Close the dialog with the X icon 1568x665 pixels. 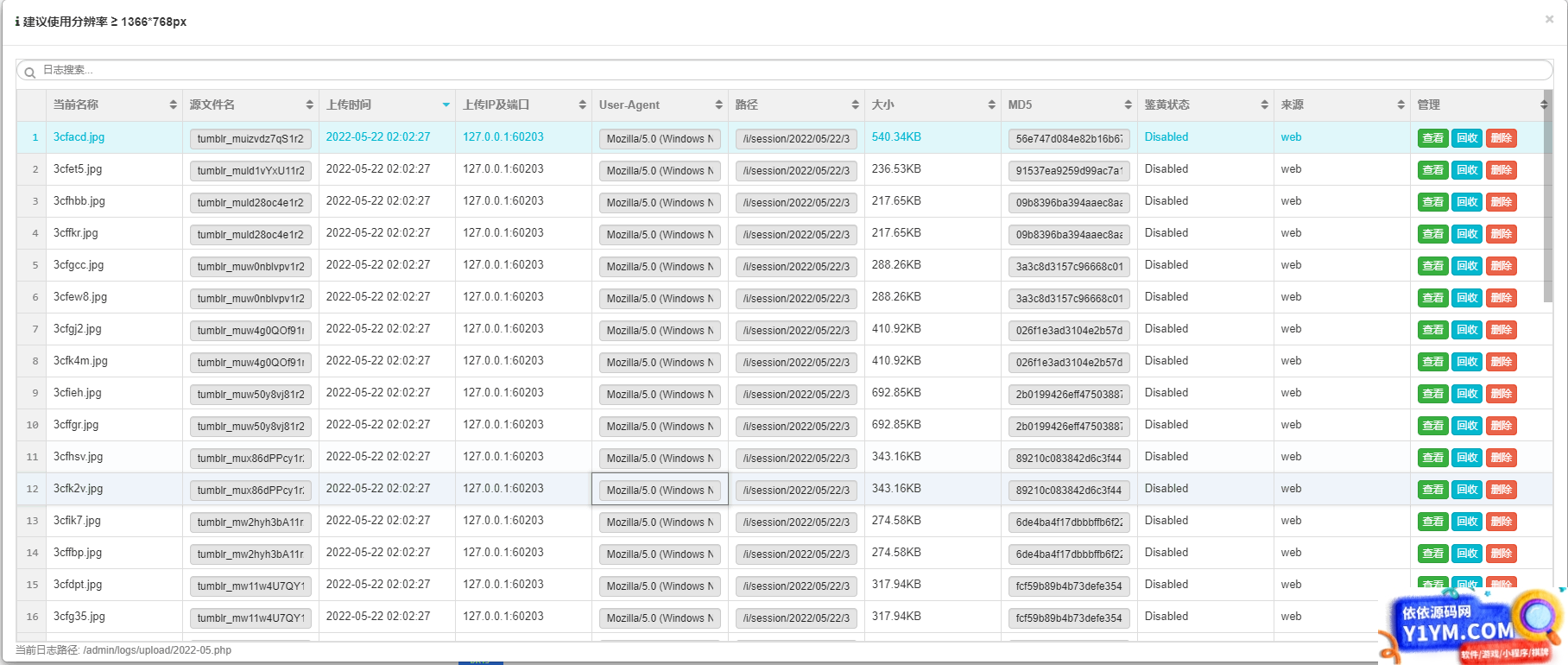1549,19
